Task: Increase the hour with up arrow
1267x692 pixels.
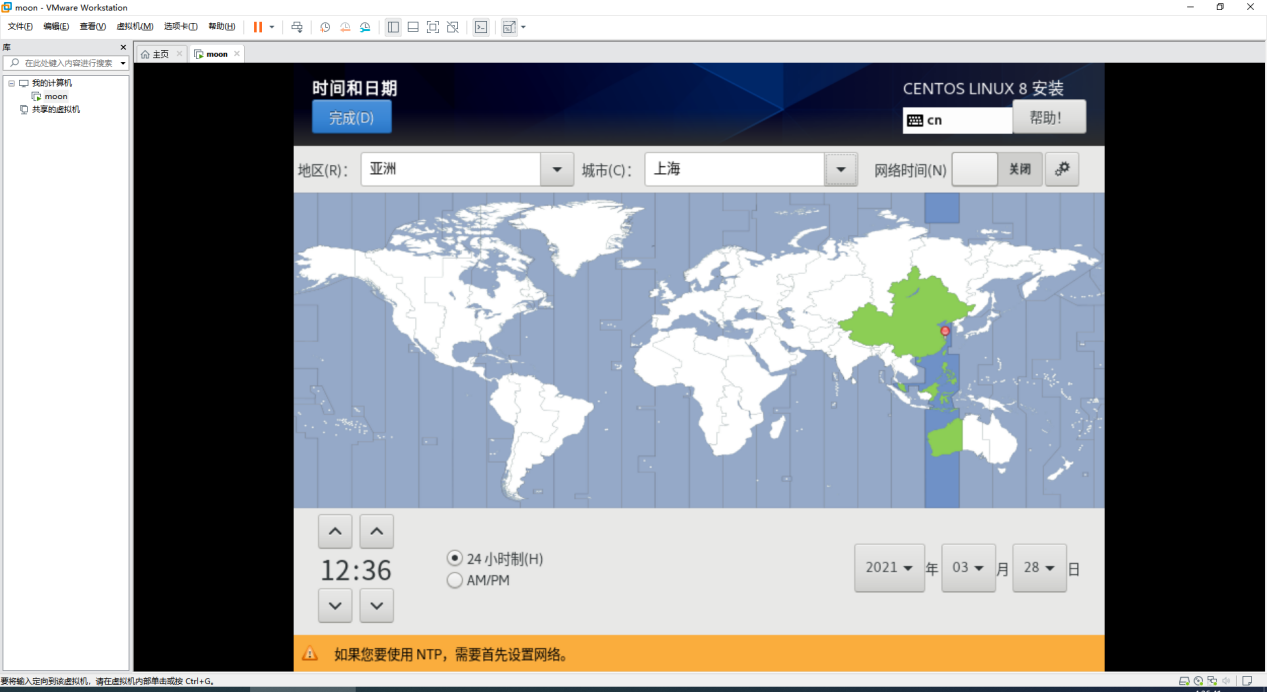Action: (335, 531)
